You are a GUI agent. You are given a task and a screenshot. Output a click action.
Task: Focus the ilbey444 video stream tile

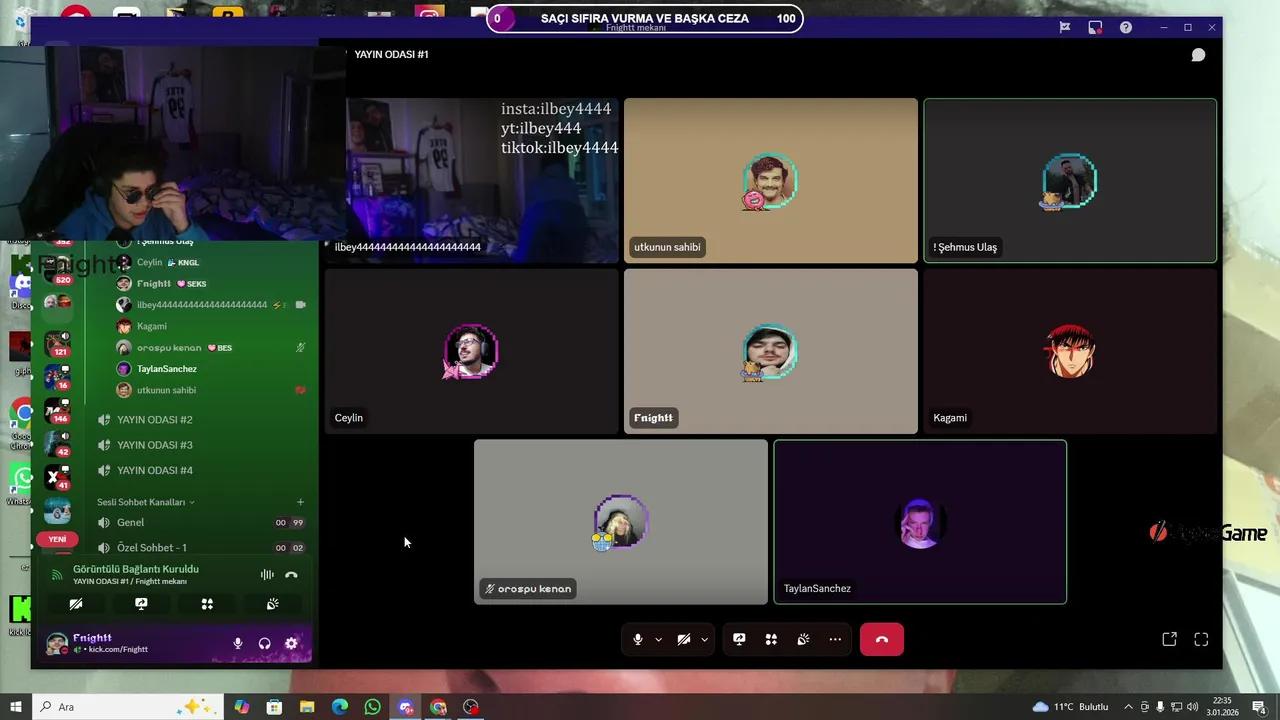pyautogui.click(x=471, y=181)
